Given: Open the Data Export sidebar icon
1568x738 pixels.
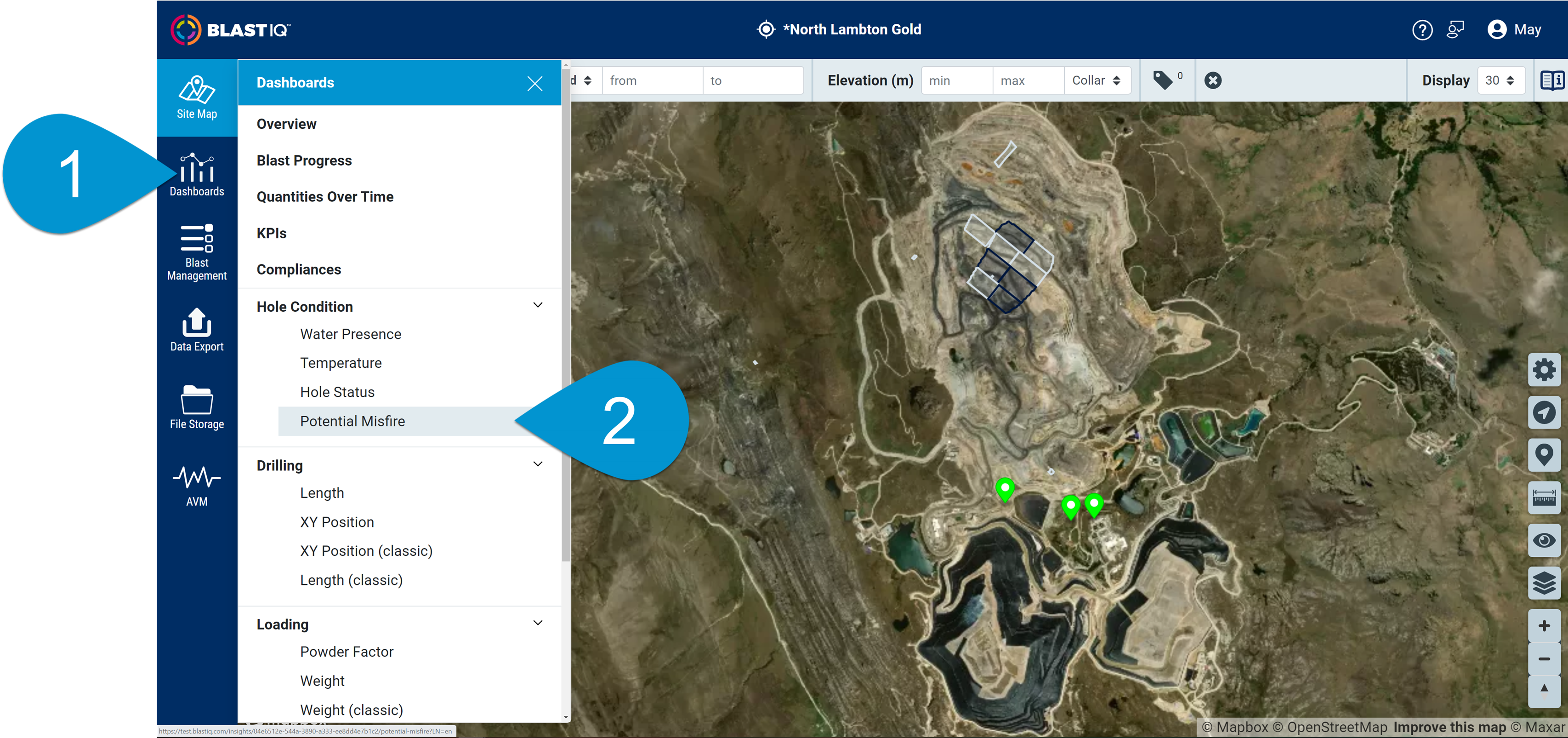Looking at the screenshot, I should [197, 330].
